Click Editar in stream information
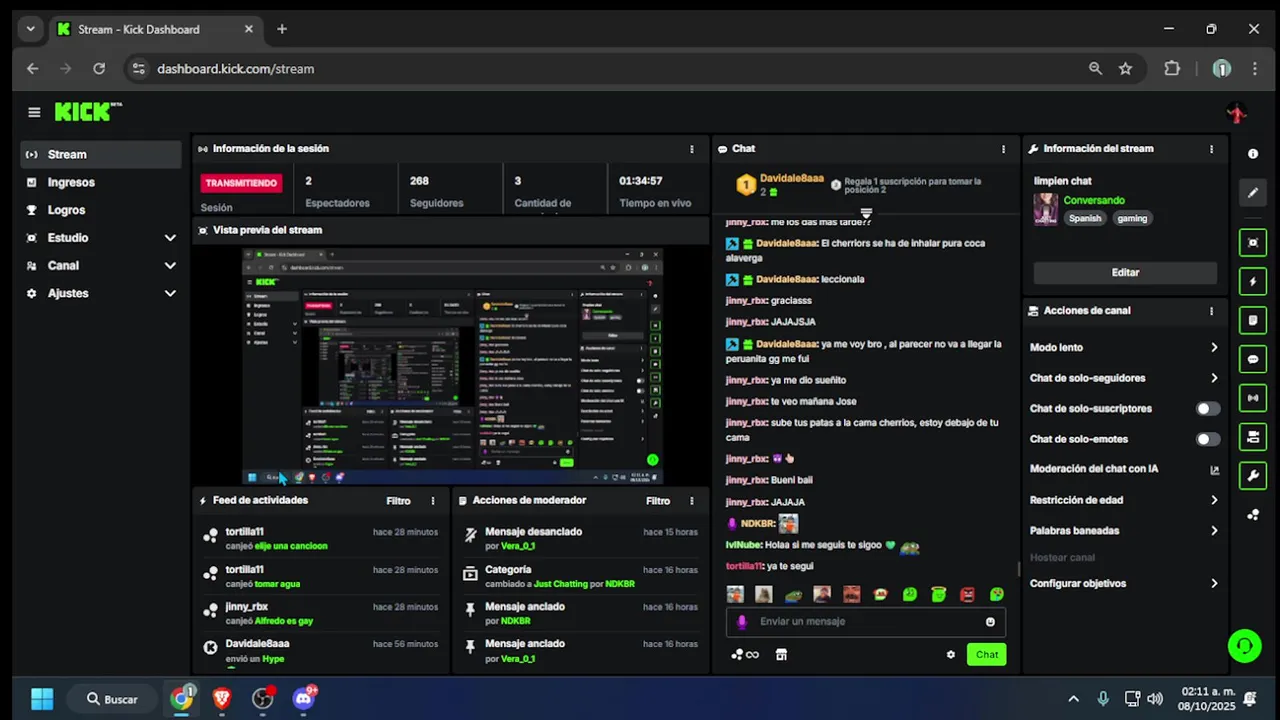 pyautogui.click(x=1125, y=272)
